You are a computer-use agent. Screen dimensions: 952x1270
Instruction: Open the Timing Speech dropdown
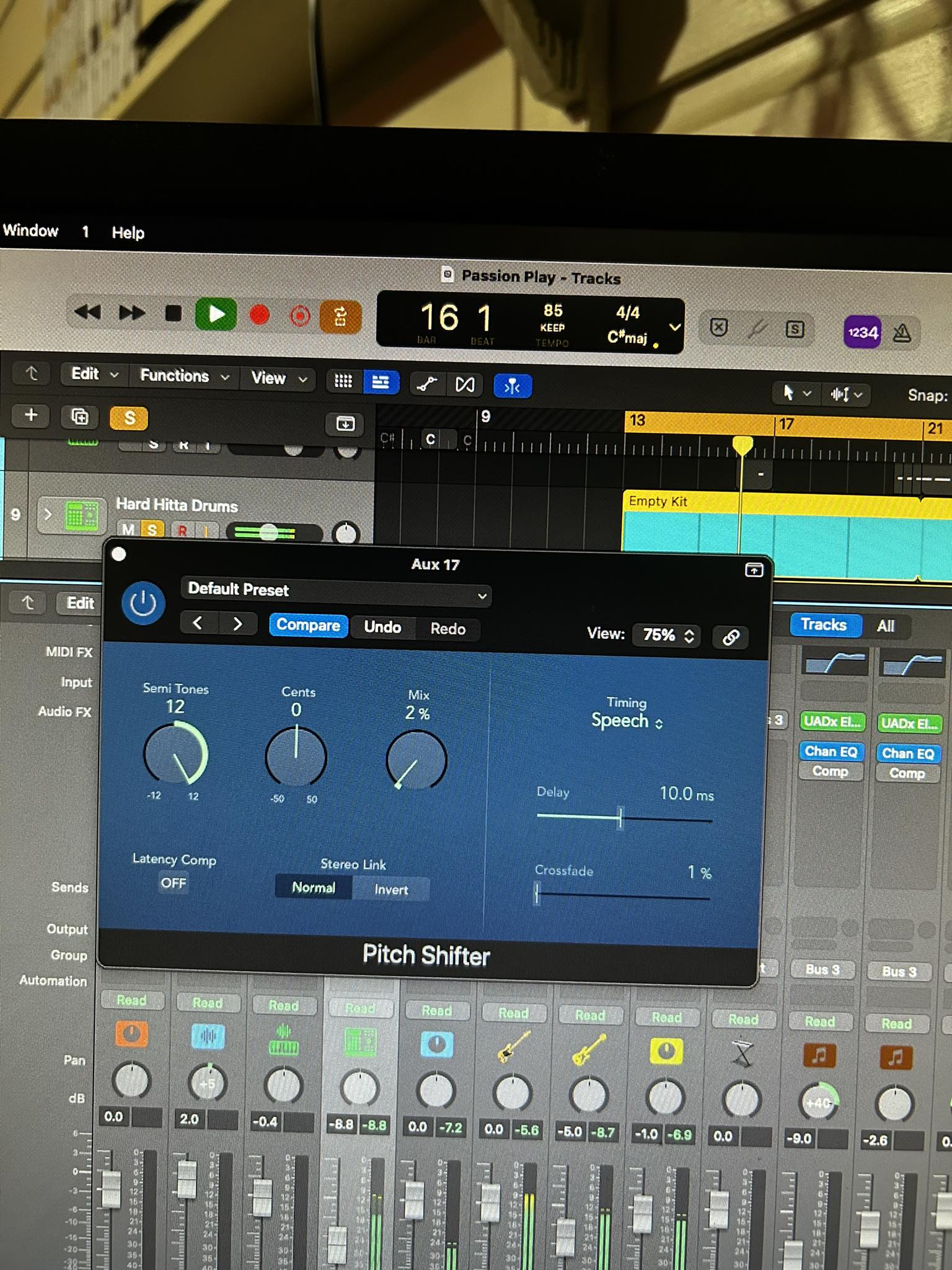pyautogui.click(x=627, y=721)
